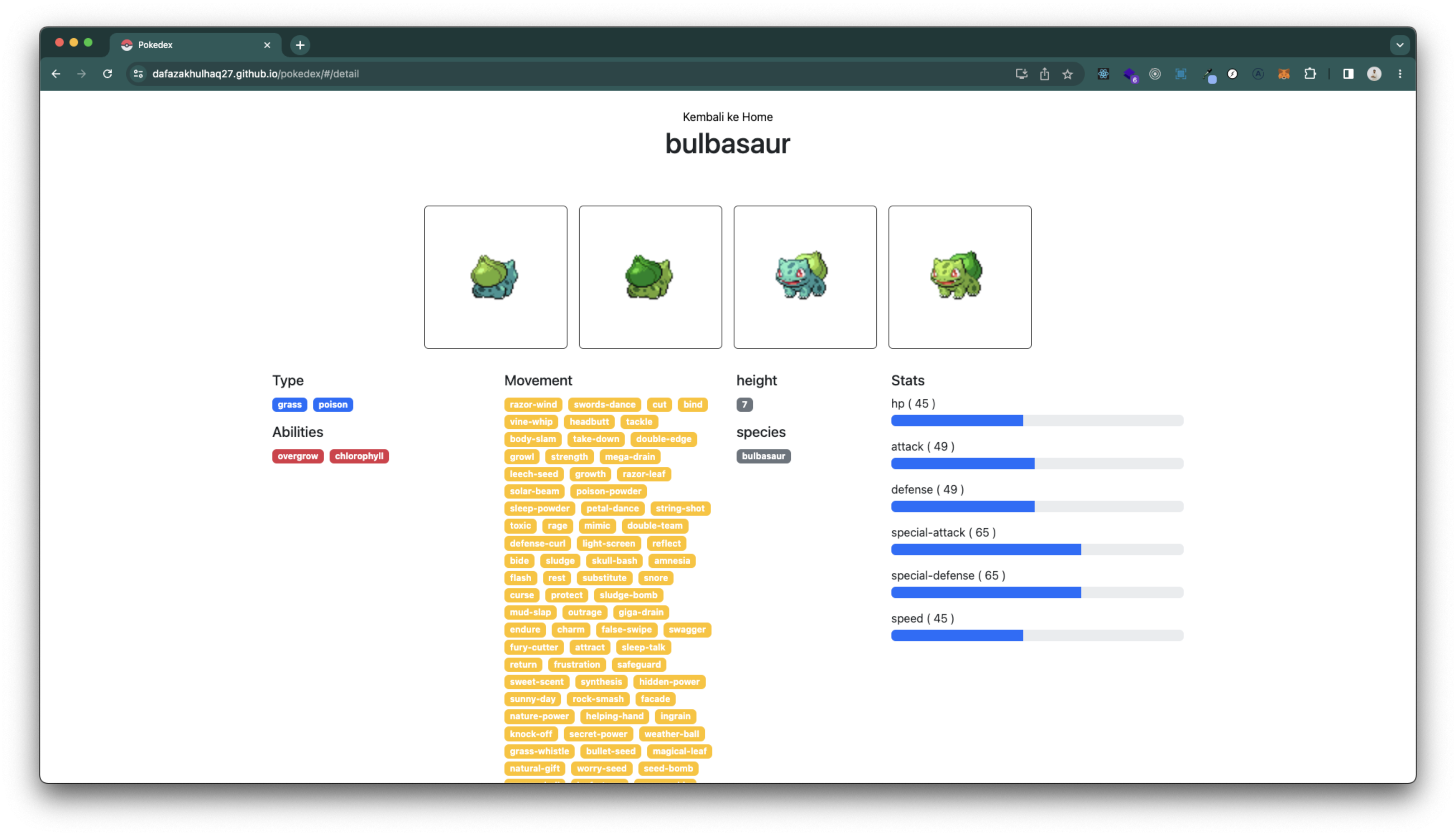The height and width of the screenshot is (836, 1456).
Task: Open site information icon in address bar
Action: 138,73
